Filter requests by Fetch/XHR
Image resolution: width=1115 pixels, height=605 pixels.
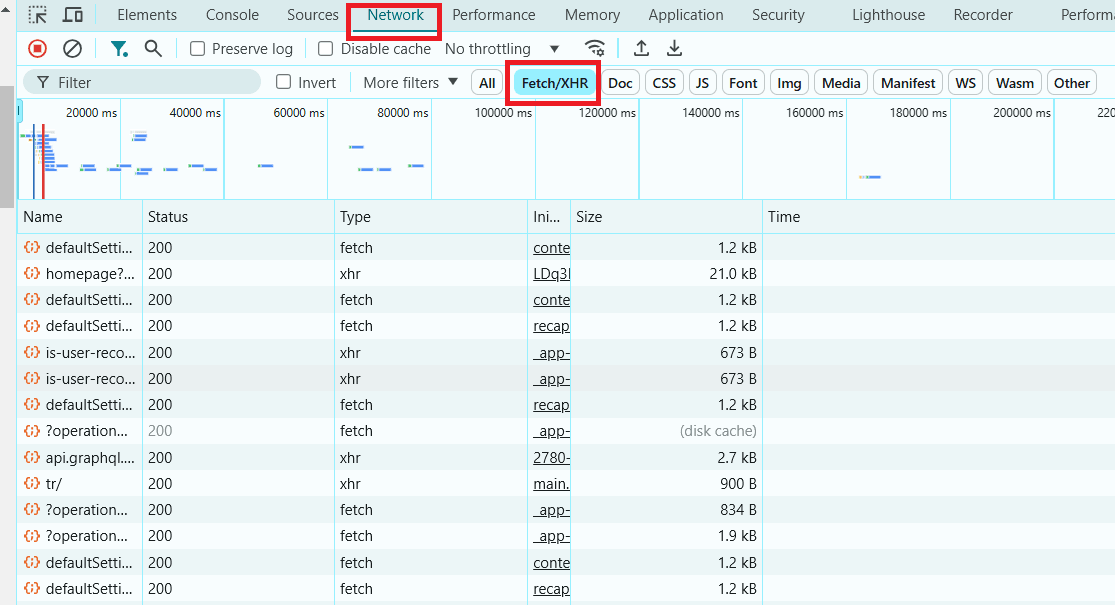555,82
